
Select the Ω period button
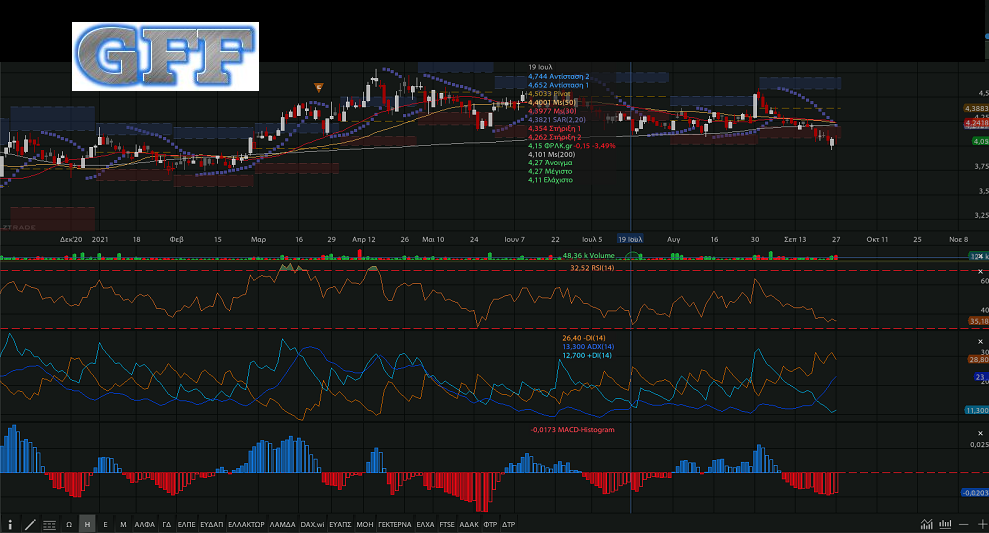pyautogui.click(x=69, y=524)
